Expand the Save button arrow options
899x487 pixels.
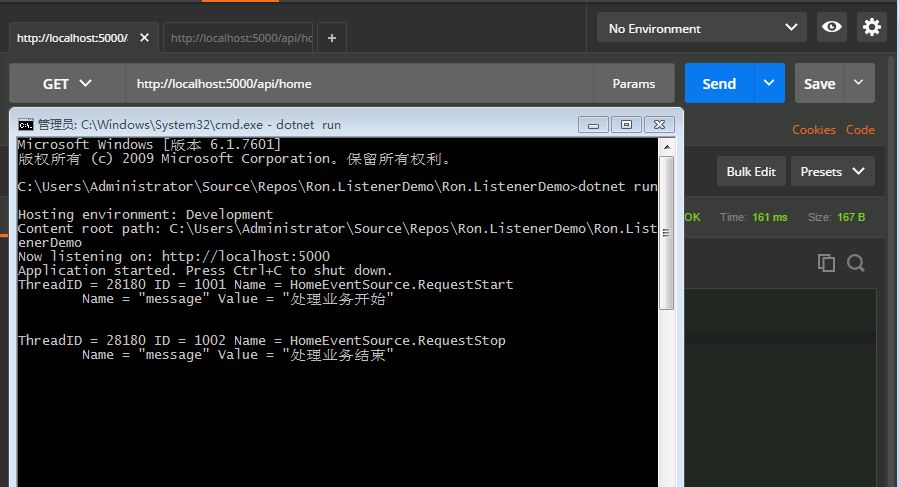(858, 83)
